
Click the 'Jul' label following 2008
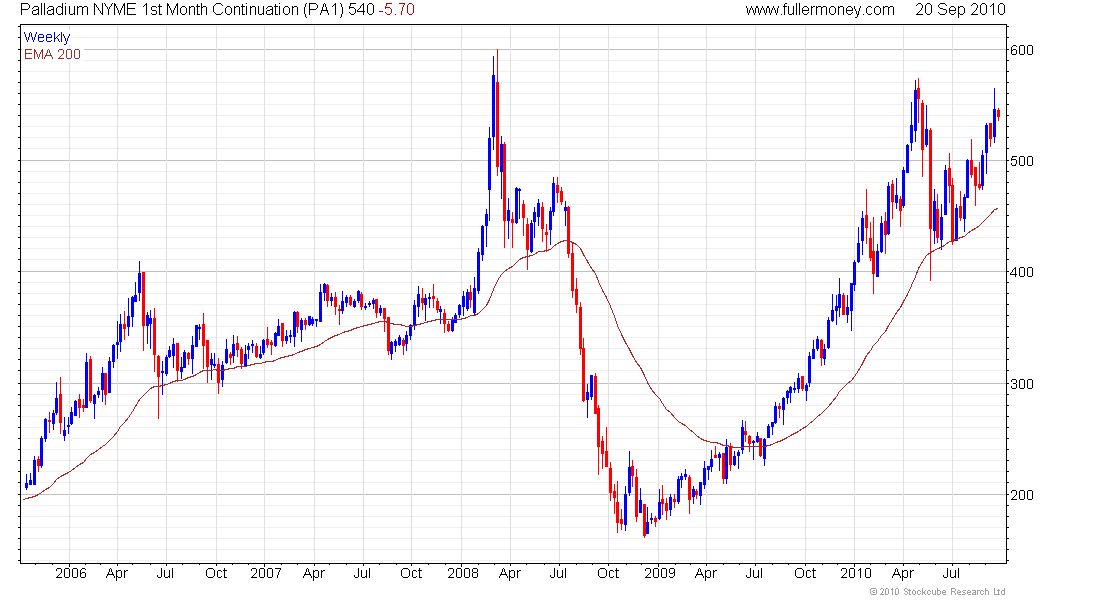pyautogui.click(x=558, y=573)
